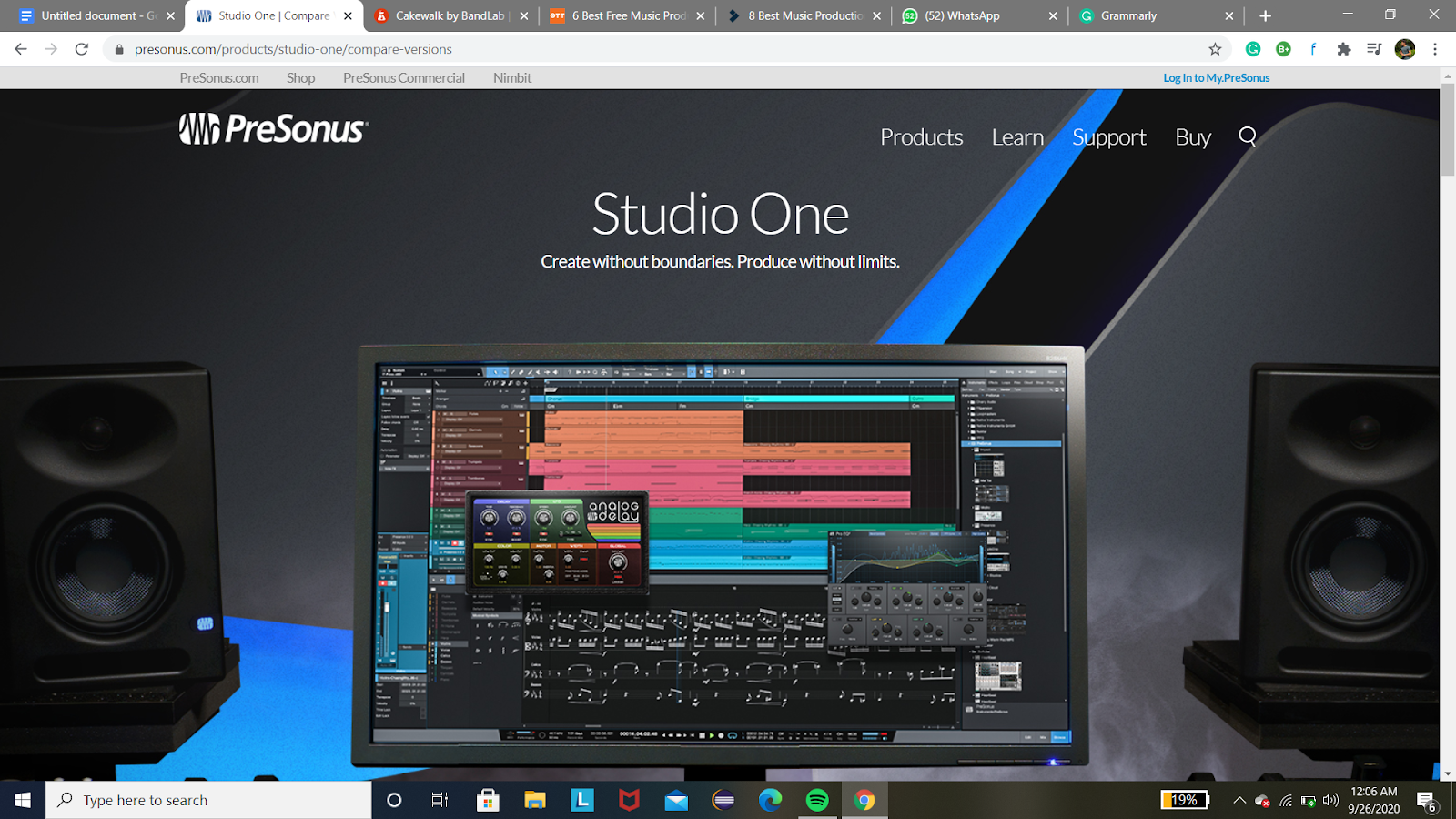Open the Extensions puzzle piece menu
1456x819 pixels.
coord(1344,49)
